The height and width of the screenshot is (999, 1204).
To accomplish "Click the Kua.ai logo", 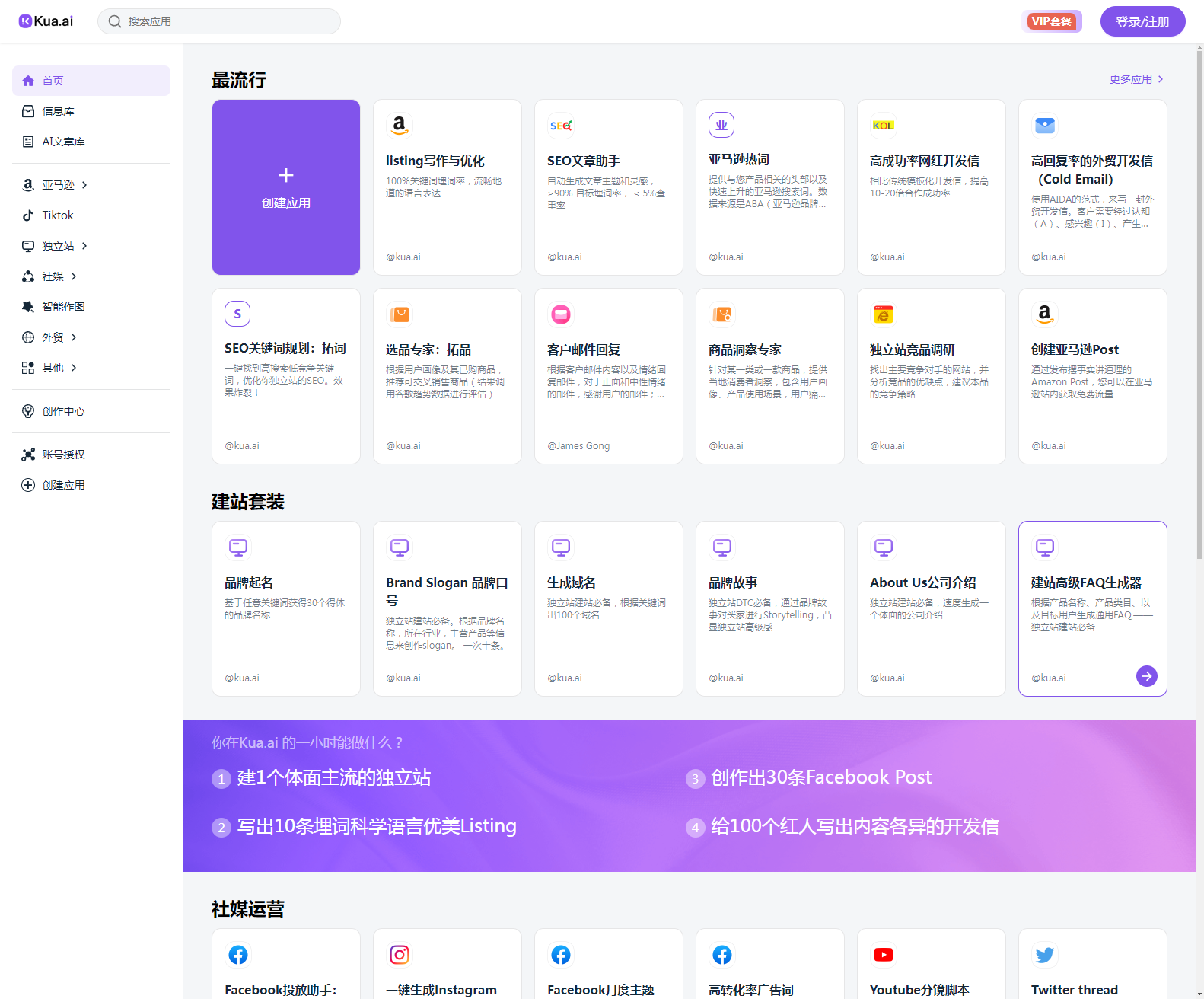I will coord(46,21).
